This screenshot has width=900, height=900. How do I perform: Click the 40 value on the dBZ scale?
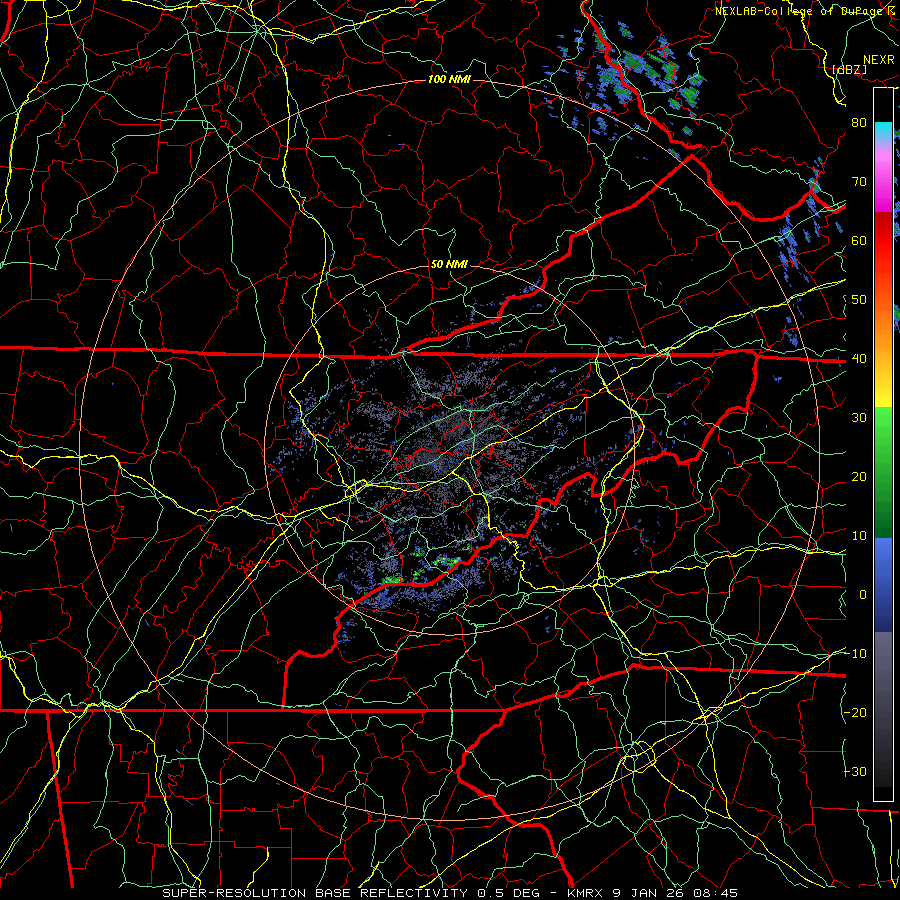coord(859,359)
